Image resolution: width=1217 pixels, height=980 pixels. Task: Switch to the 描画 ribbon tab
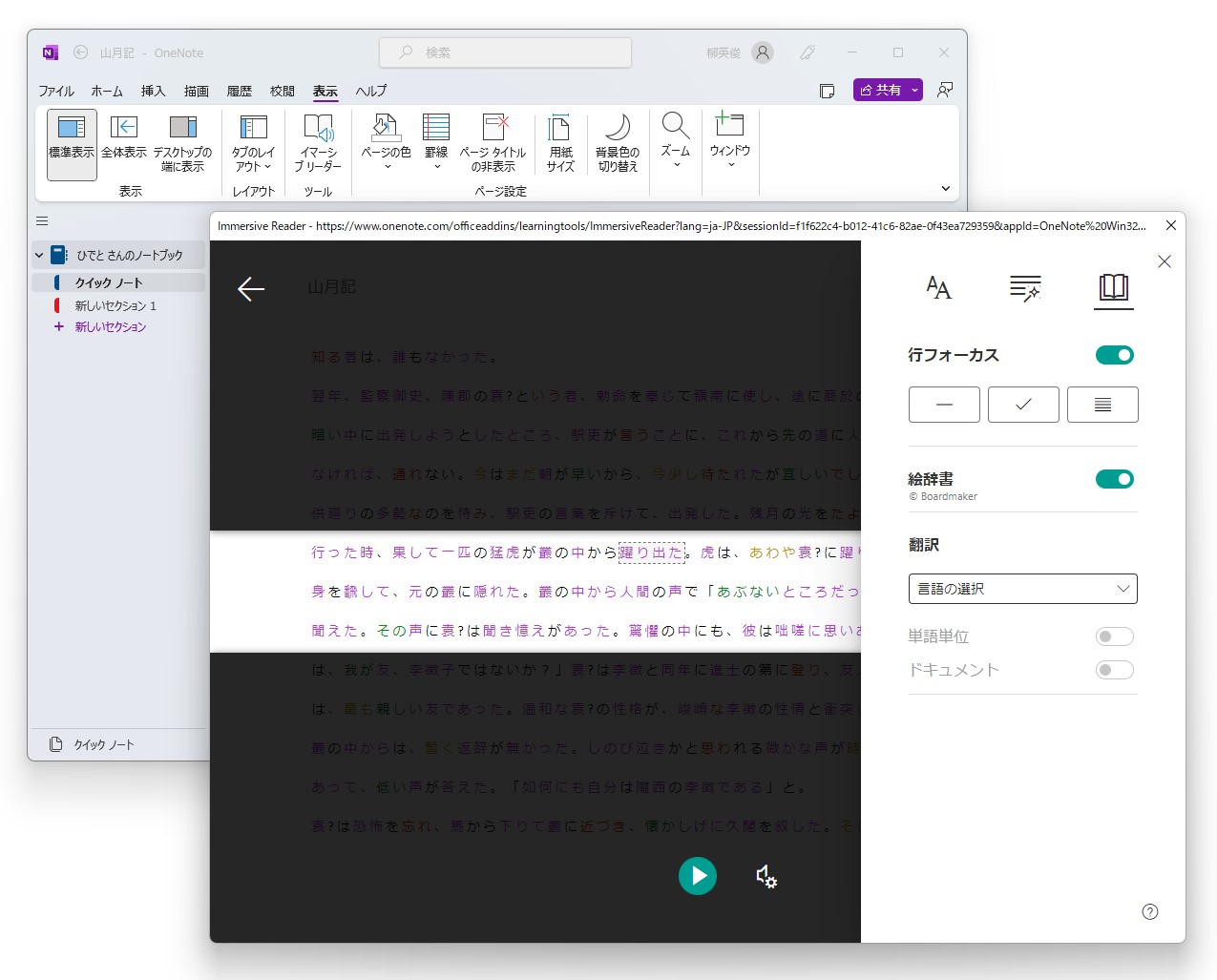[x=195, y=91]
